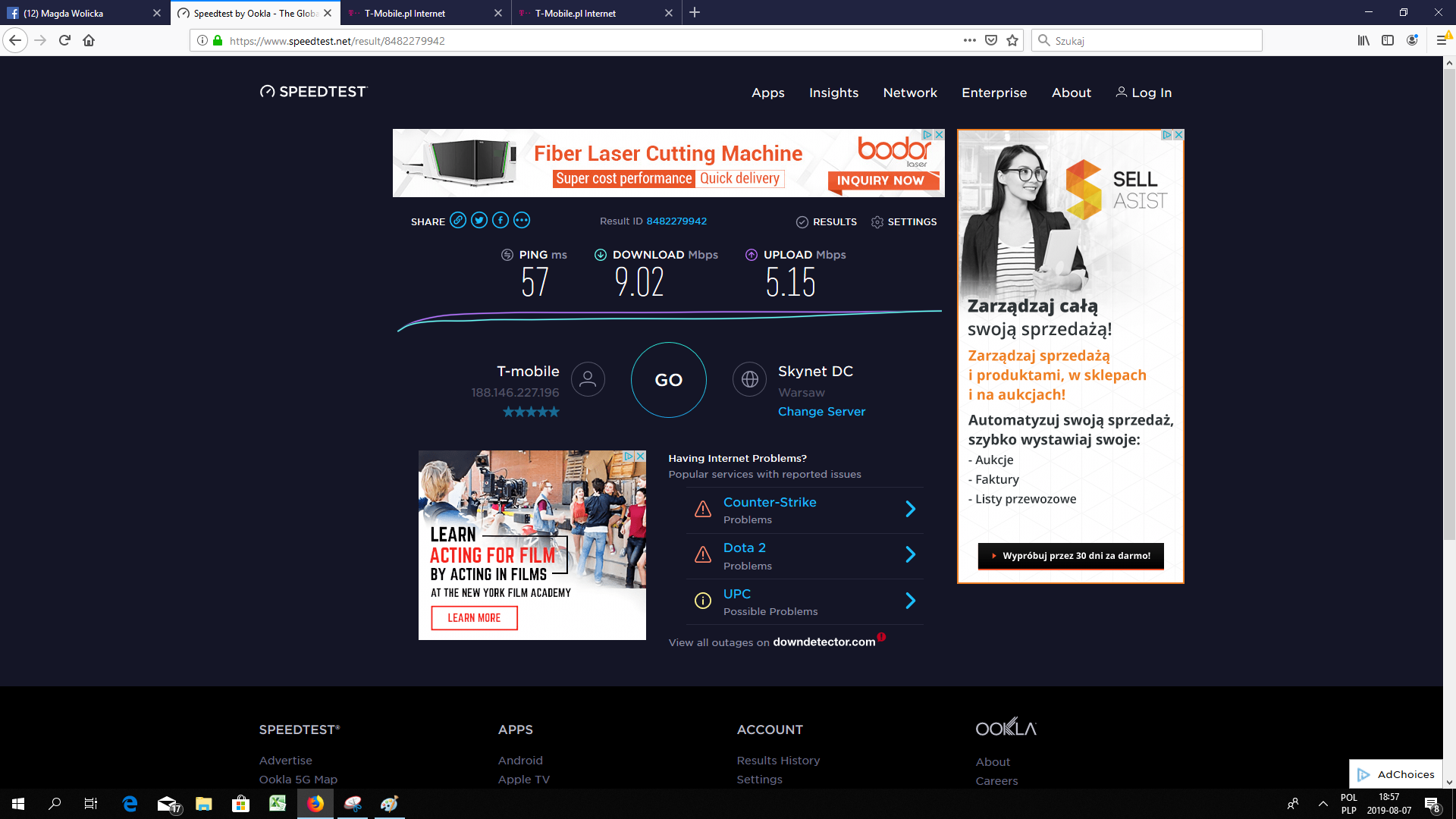1456x819 pixels.
Task: Share result on Facebook icon
Action: coord(500,221)
